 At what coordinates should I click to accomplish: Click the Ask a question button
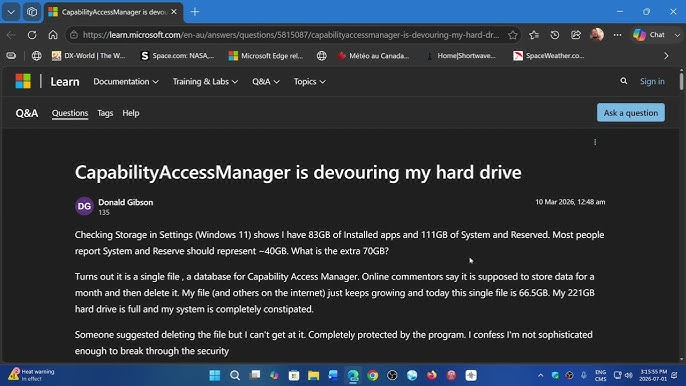click(630, 112)
